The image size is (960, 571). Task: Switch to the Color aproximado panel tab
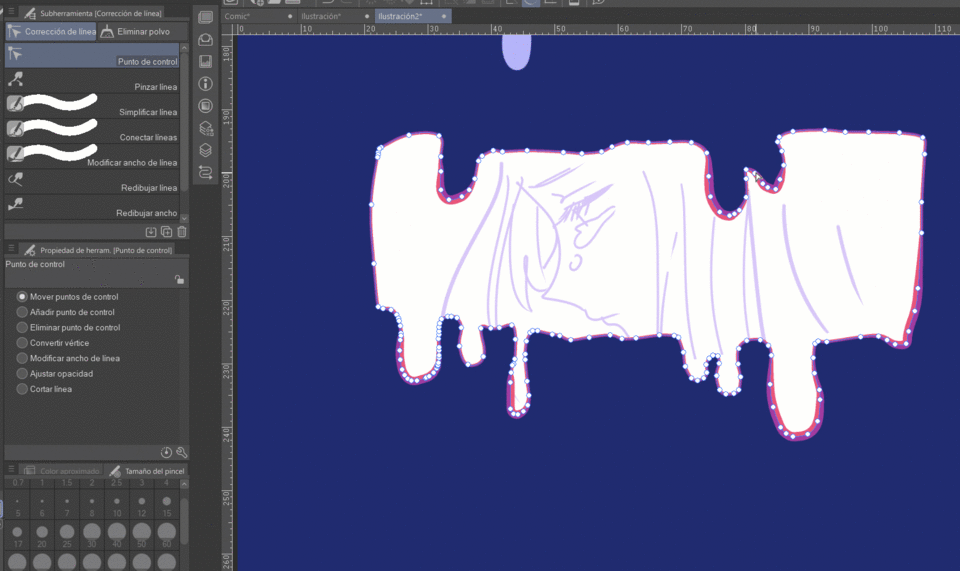pos(61,471)
